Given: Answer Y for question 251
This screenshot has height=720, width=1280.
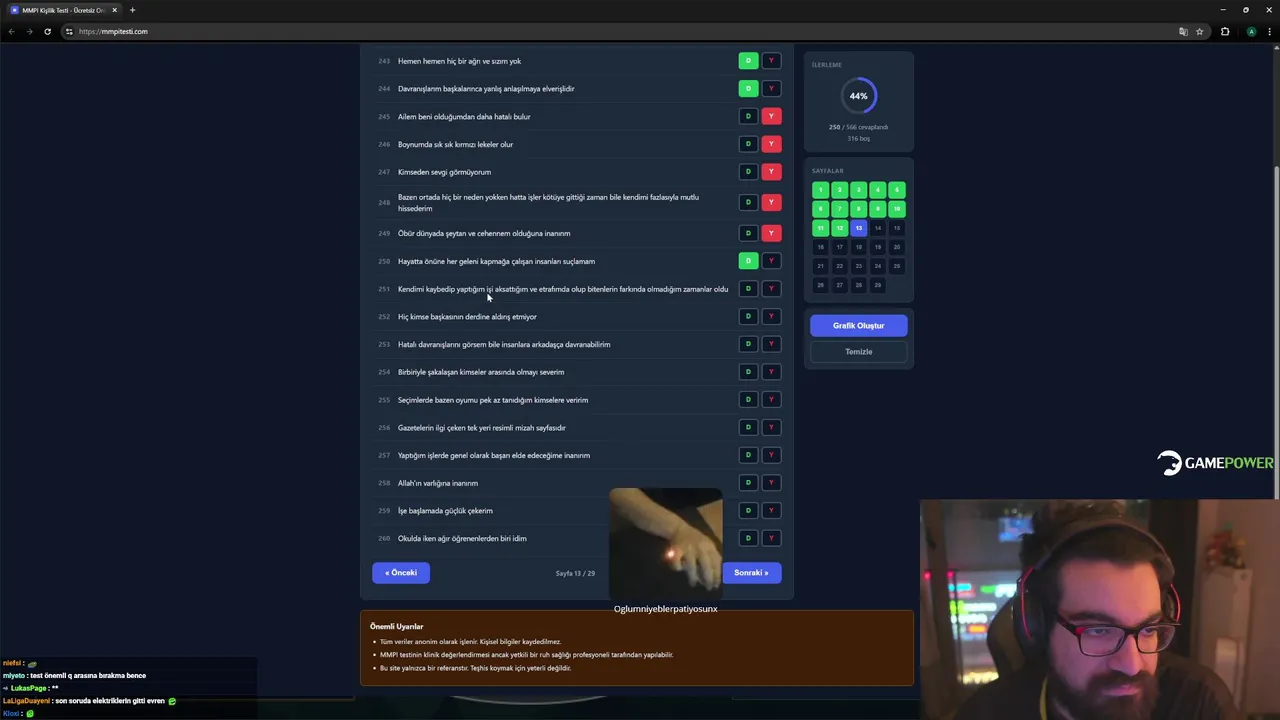Looking at the screenshot, I should (x=771, y=289).
